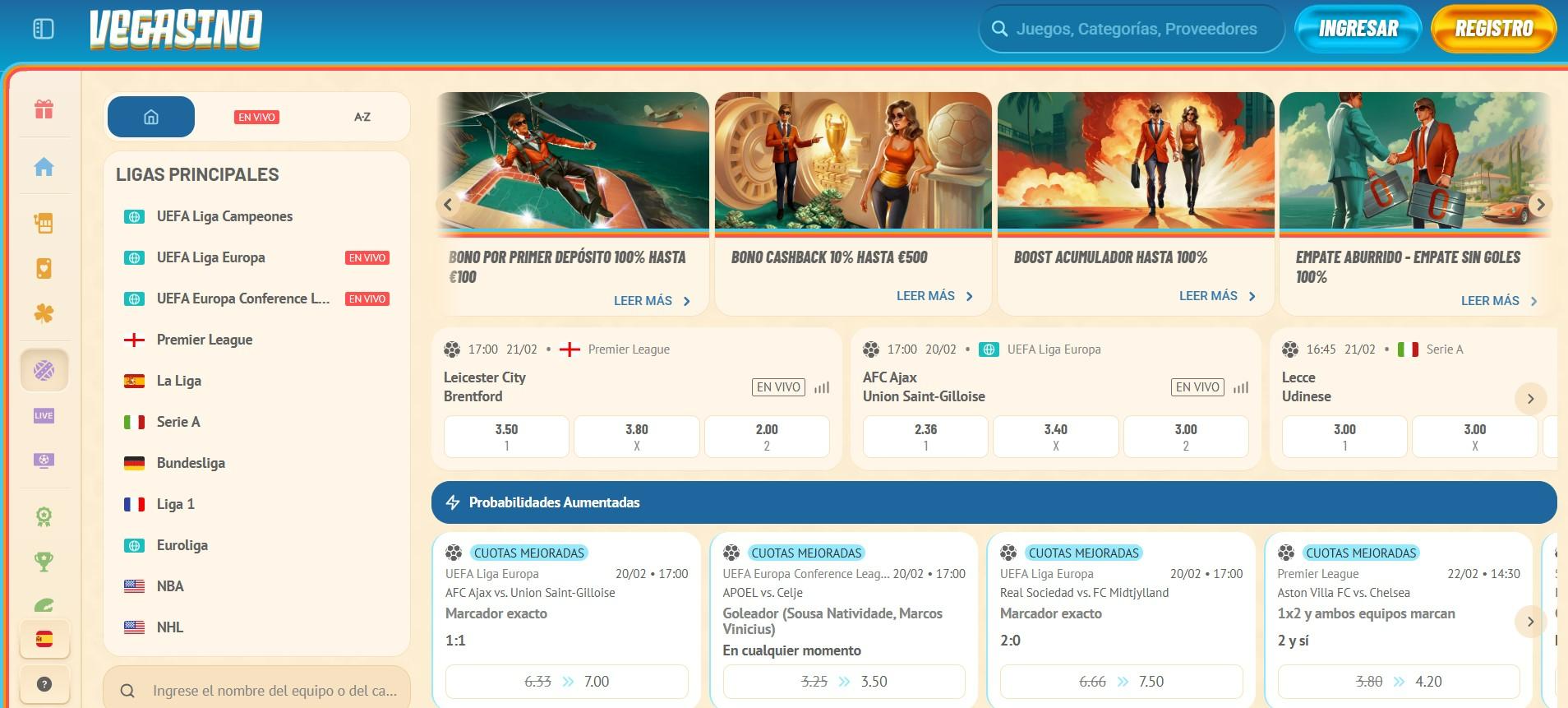Open the vault cashback banner image

(x=853, y=160)
